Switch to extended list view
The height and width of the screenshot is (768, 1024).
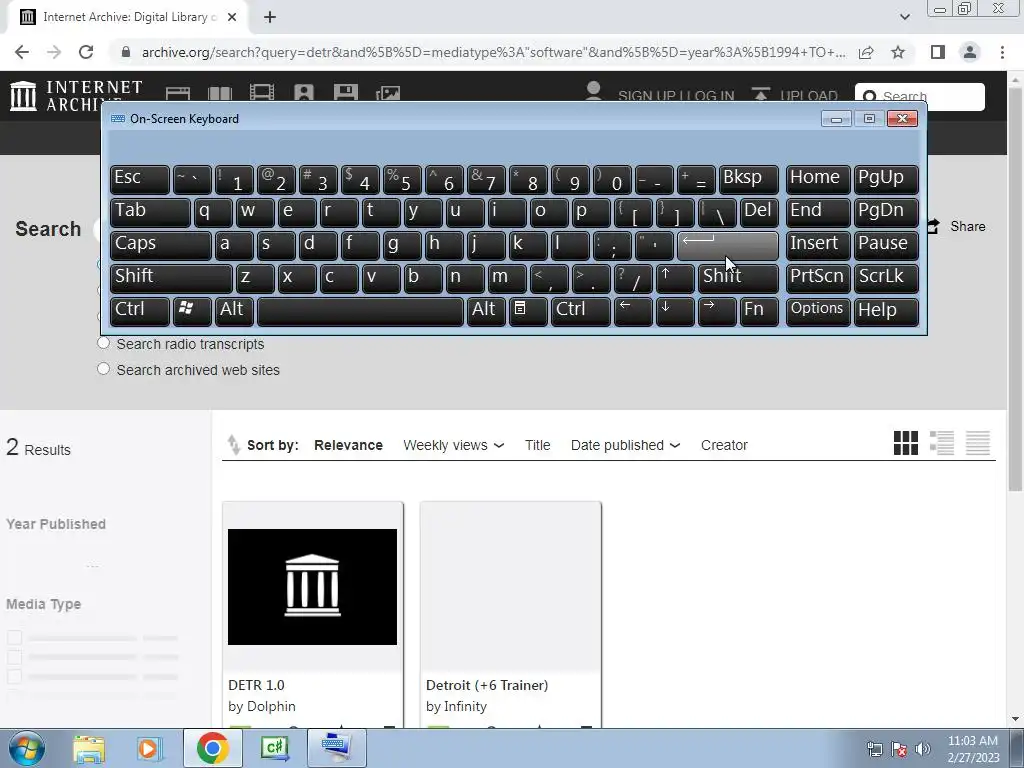pyautogui.click(x=942, y=443)
